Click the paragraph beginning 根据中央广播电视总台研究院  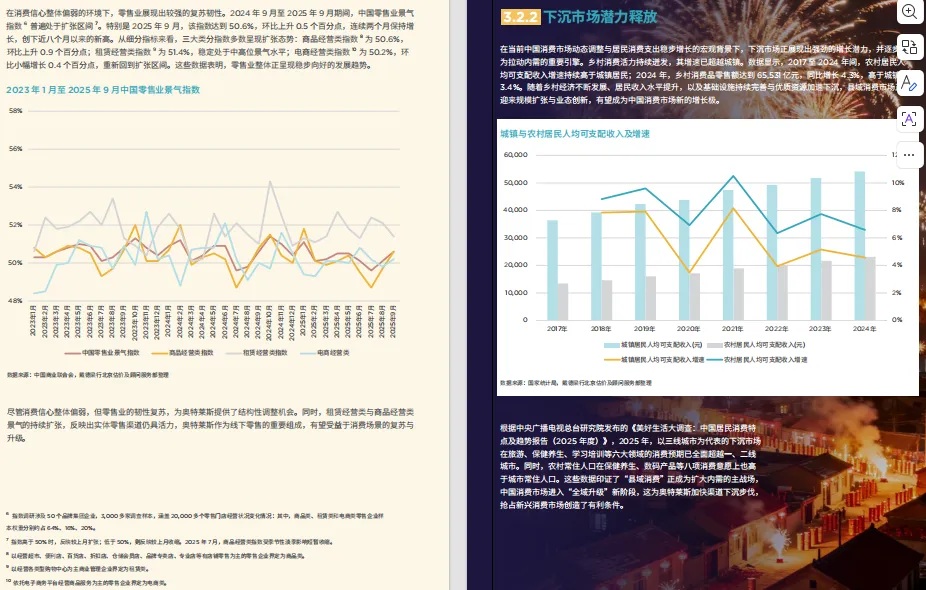pos(630,466)
